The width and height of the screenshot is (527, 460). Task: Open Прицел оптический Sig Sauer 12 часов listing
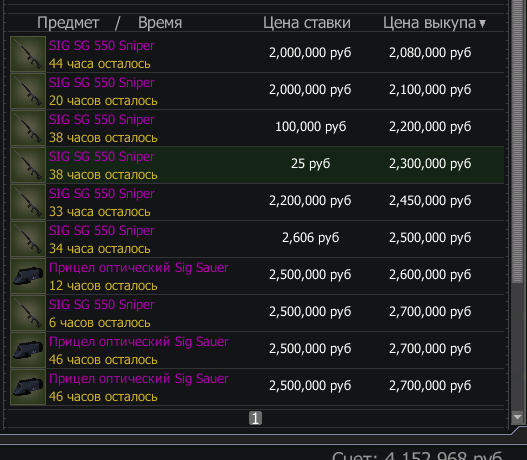(257, 276)
